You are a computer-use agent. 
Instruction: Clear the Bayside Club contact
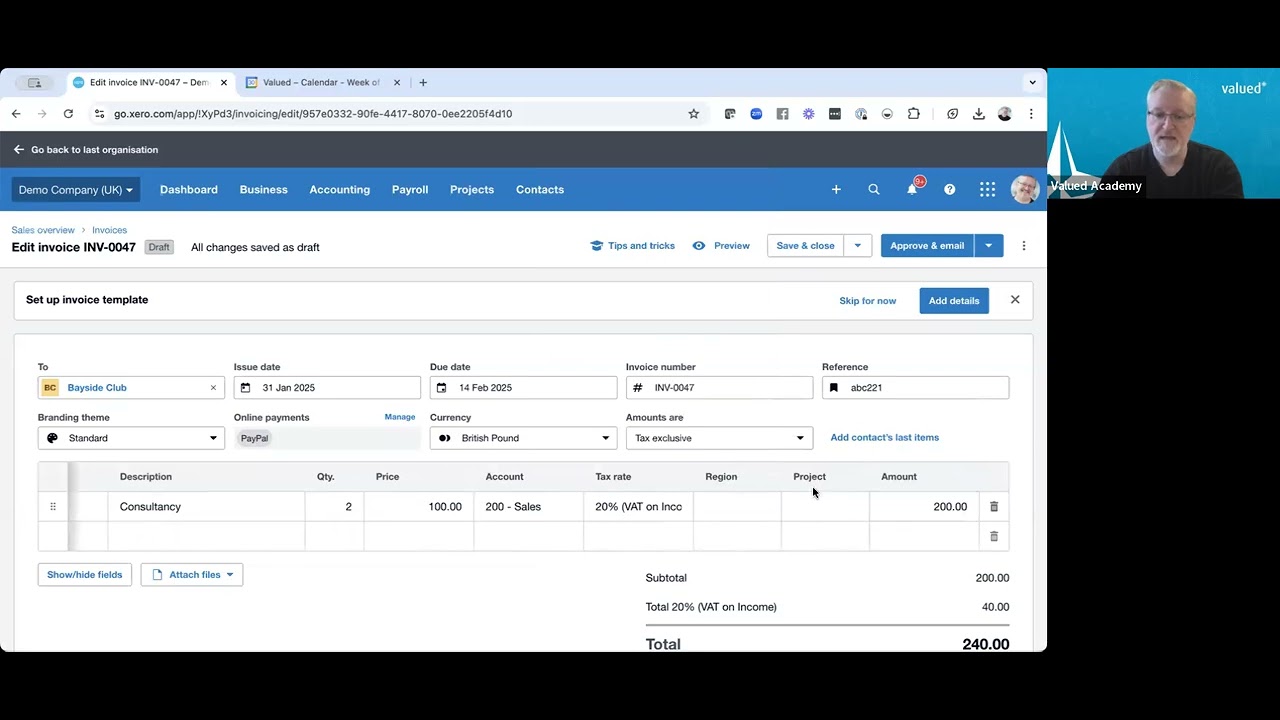[x=213, y=388]
